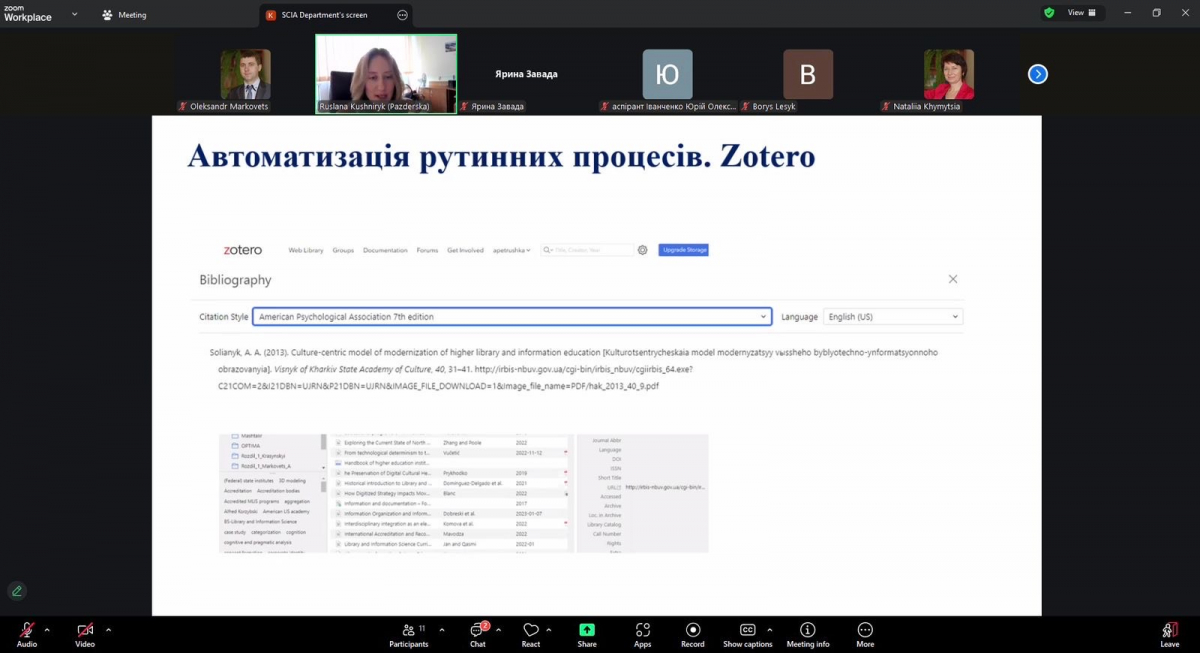
Task: Open the meeting Chat
Action: click(477, 633)
